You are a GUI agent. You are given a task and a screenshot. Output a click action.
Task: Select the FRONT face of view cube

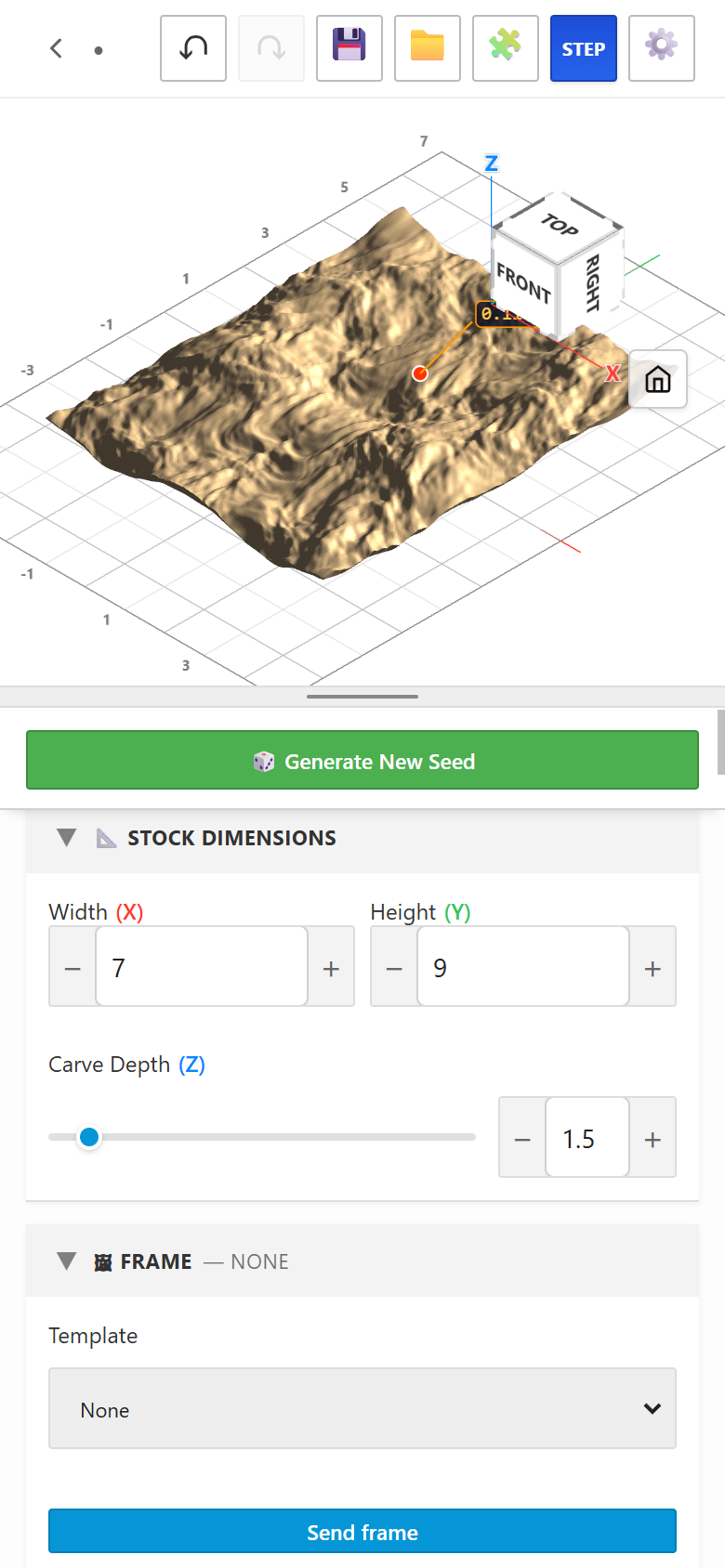[523, 282]
